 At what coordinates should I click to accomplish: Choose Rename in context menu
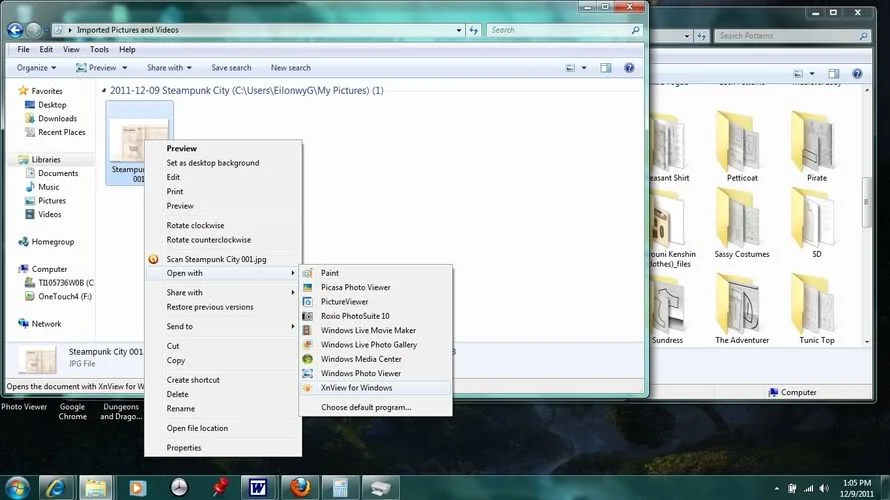(223, 409)
